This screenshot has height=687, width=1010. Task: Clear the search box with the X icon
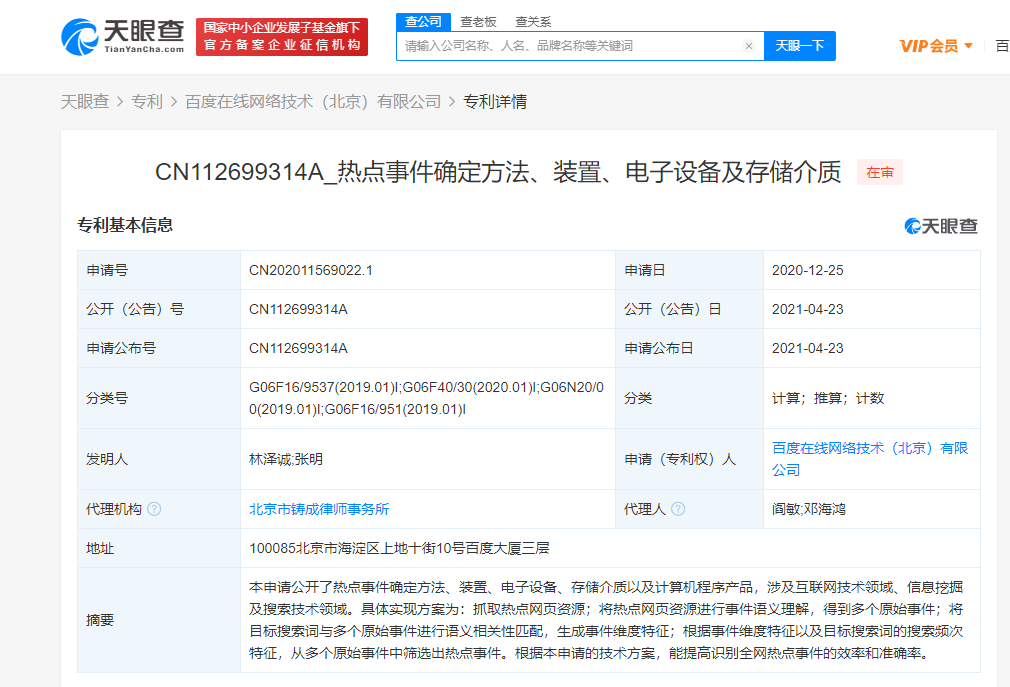[748, 46]
